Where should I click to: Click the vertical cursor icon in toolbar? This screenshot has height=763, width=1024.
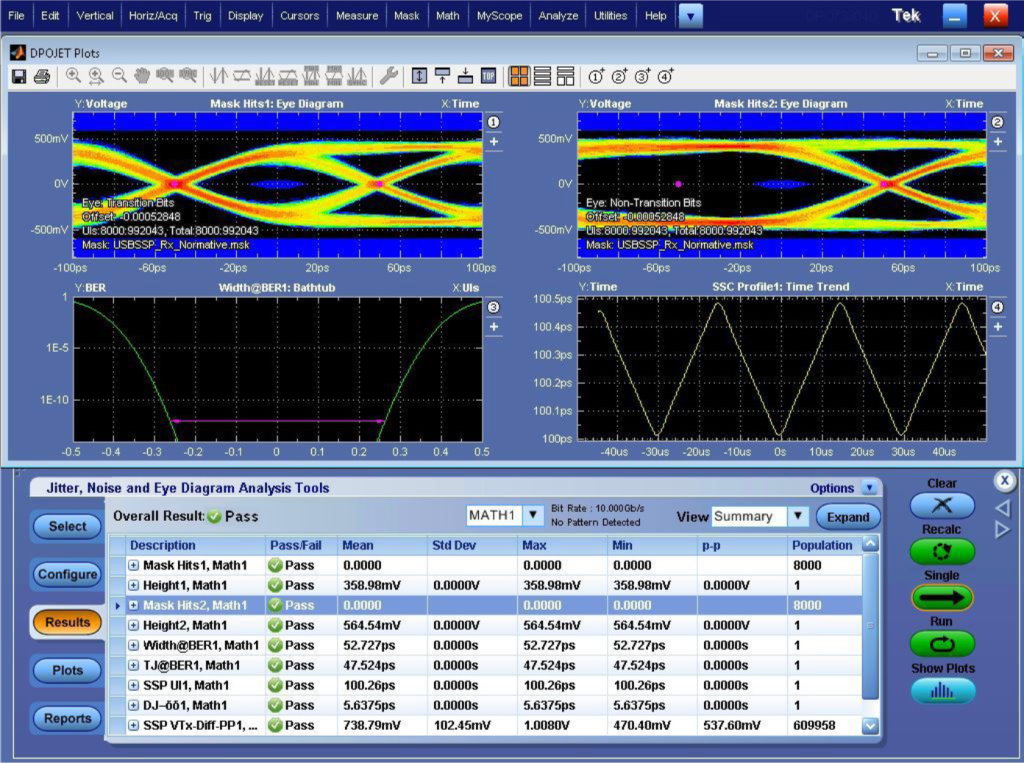point(219,76)
